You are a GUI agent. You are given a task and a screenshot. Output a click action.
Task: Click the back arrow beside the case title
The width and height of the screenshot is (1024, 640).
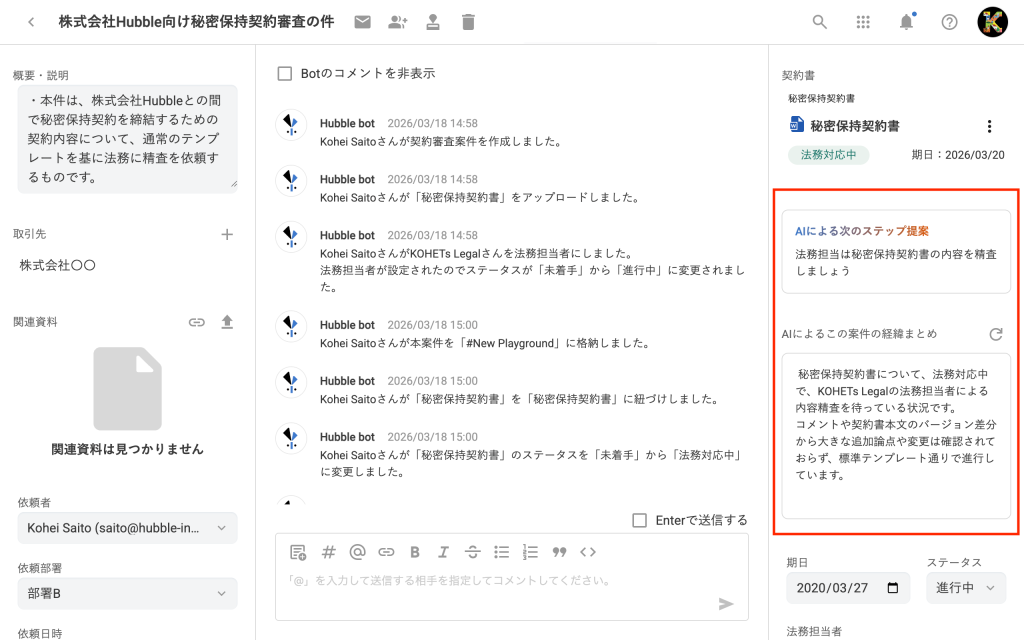(x=31, y=22)
